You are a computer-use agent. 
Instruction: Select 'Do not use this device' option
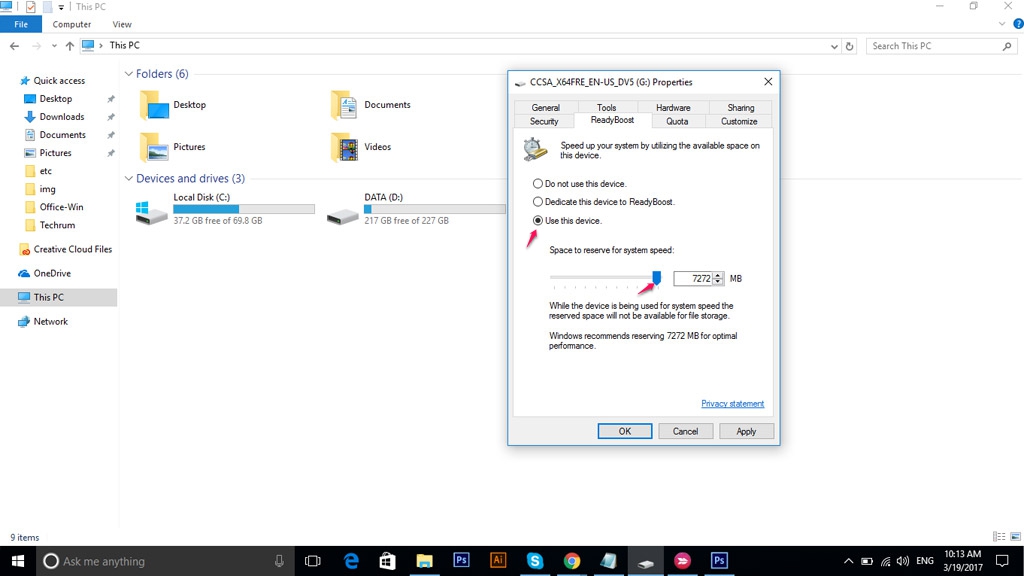pyautogui.click(x=538, y=184)
